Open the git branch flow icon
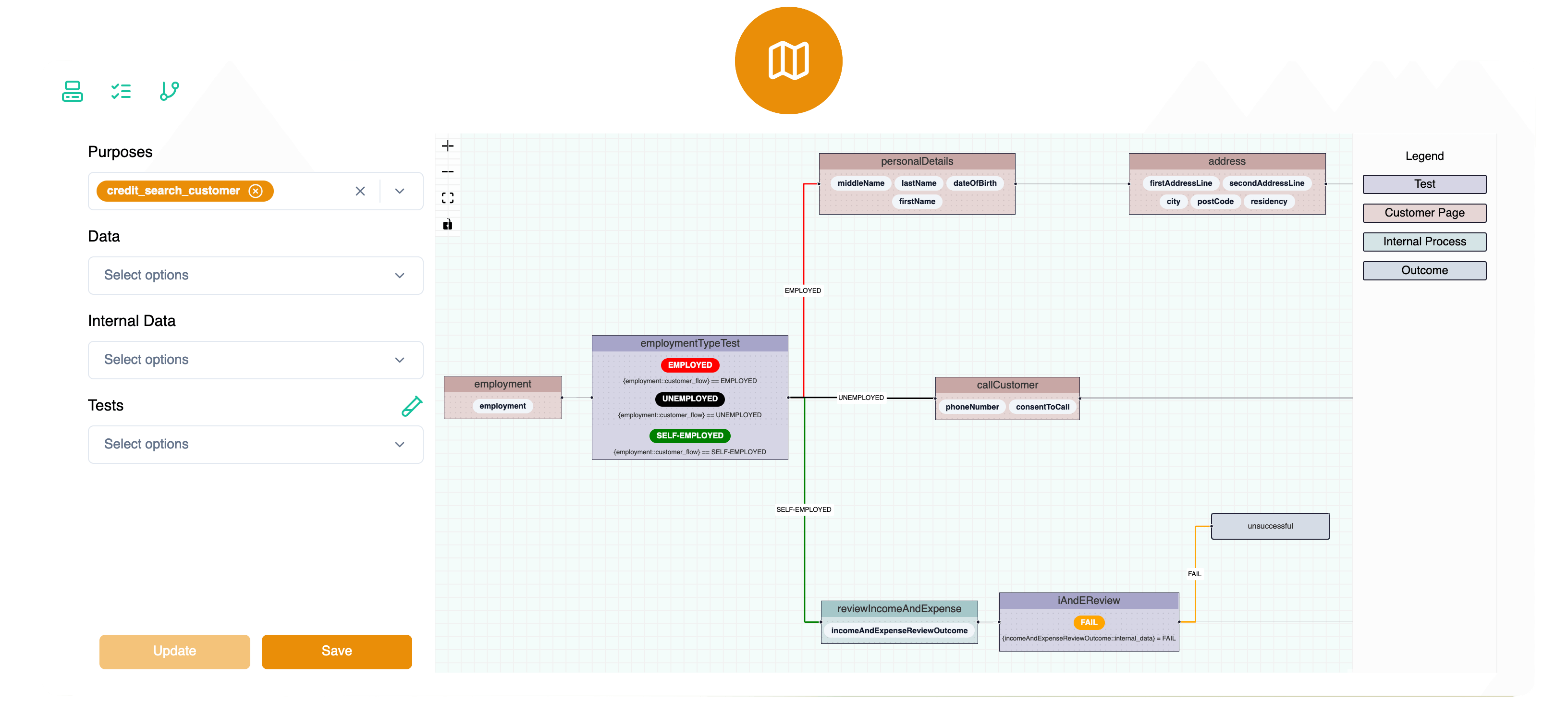The height and width of the screenshot is (725, 1568). click(169, 91)
